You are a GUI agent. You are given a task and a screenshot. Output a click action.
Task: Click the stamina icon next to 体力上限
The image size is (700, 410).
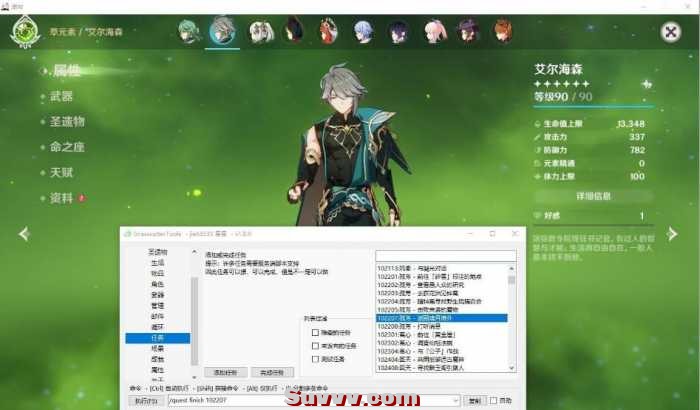538,176
